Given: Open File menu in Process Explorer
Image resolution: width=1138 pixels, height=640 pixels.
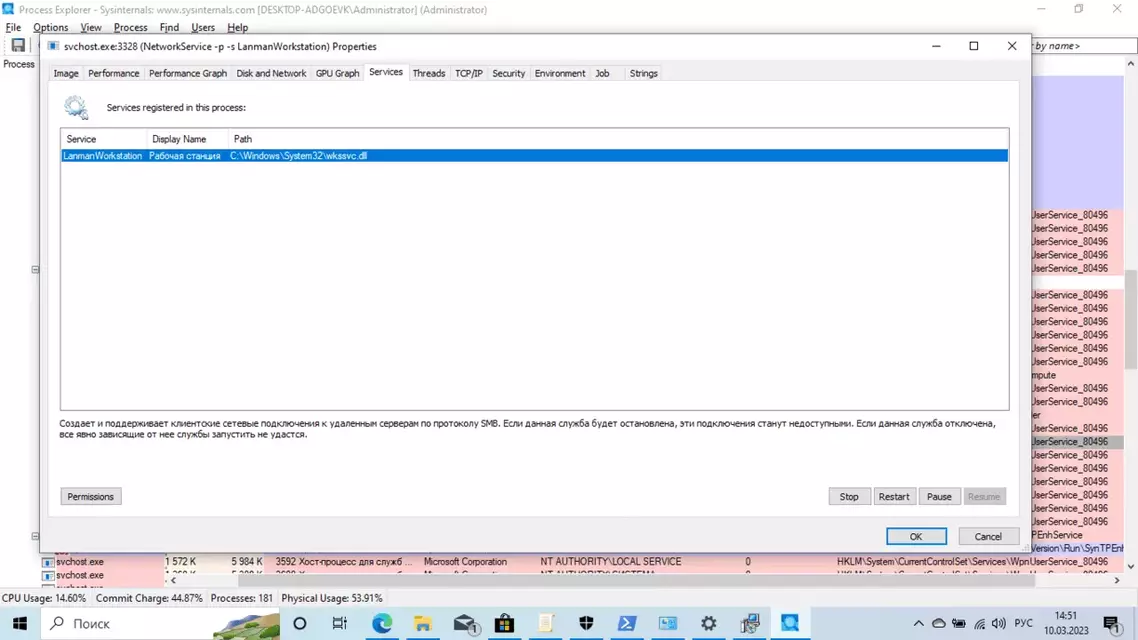Looking at the screenshot, I should point(13,28).
